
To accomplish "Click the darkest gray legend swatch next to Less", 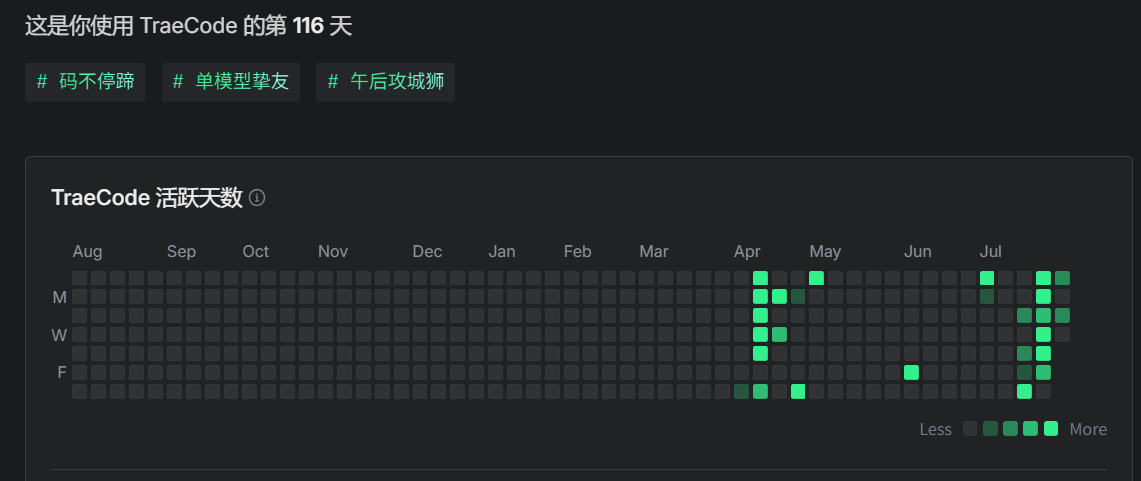I will tap(970, 429).
